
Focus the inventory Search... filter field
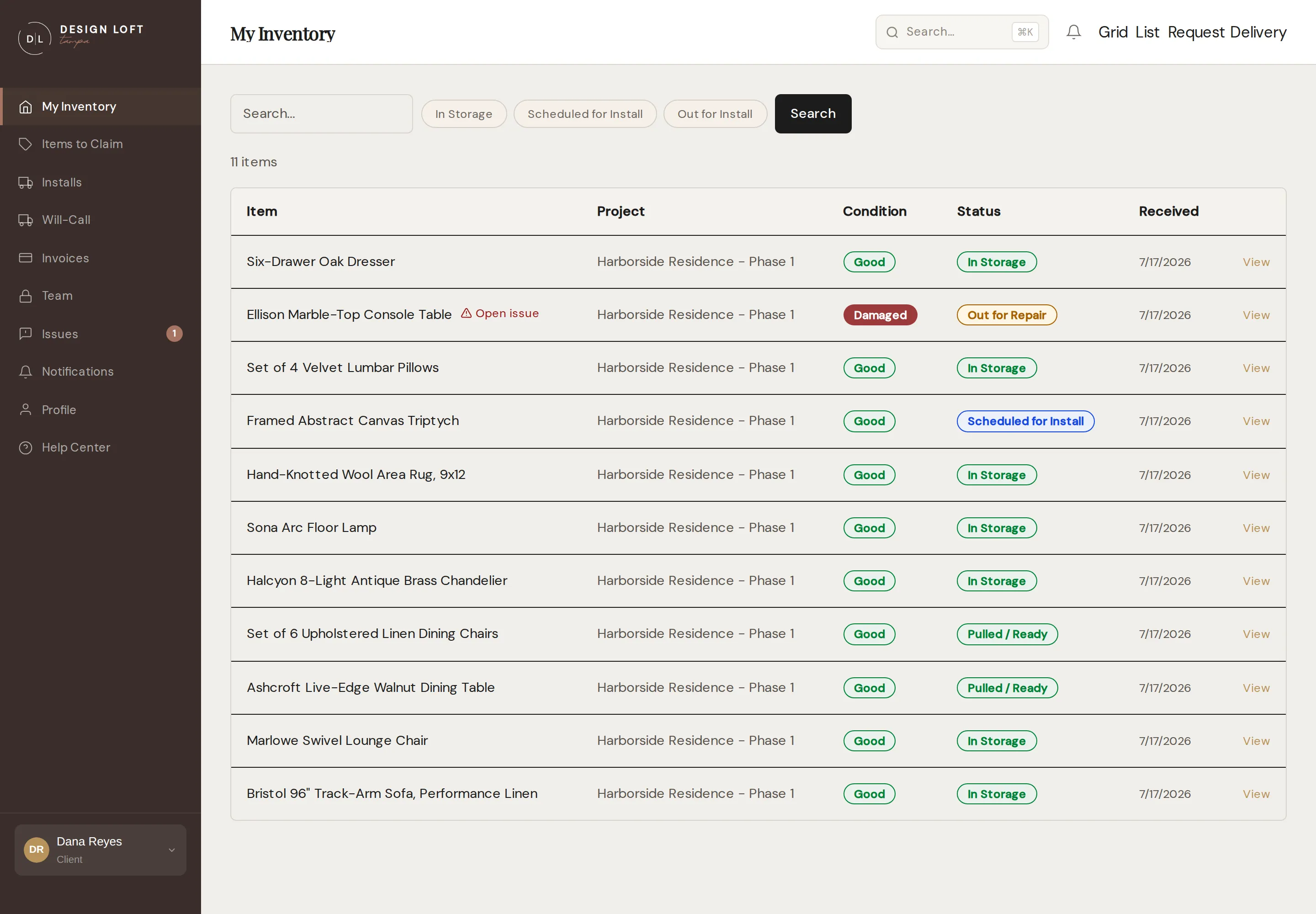pos(321,114)
